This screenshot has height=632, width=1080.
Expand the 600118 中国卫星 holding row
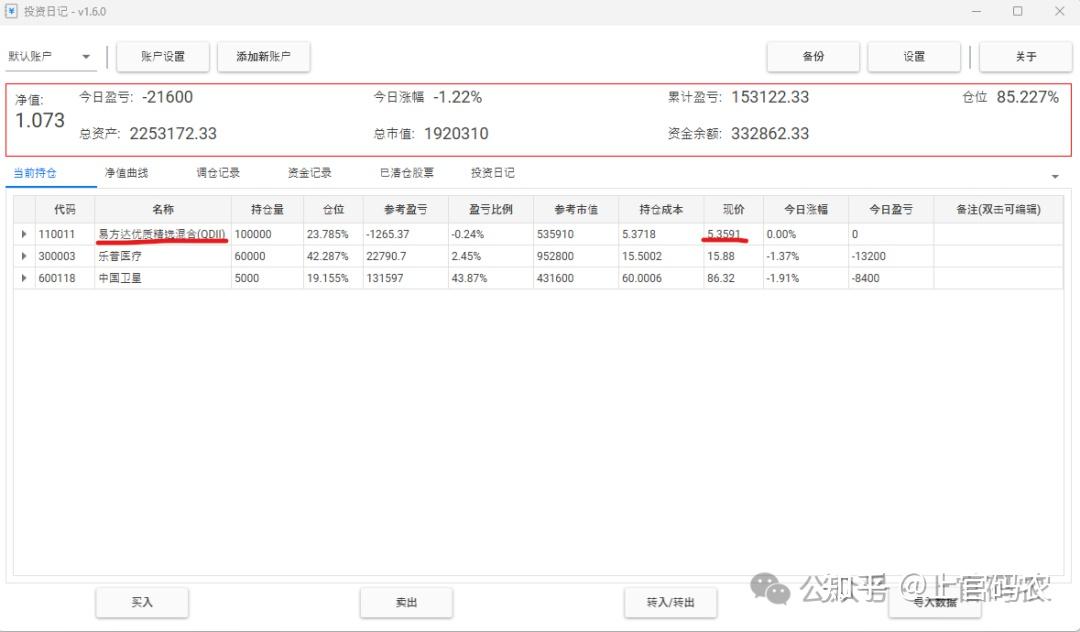pos(25,278)
